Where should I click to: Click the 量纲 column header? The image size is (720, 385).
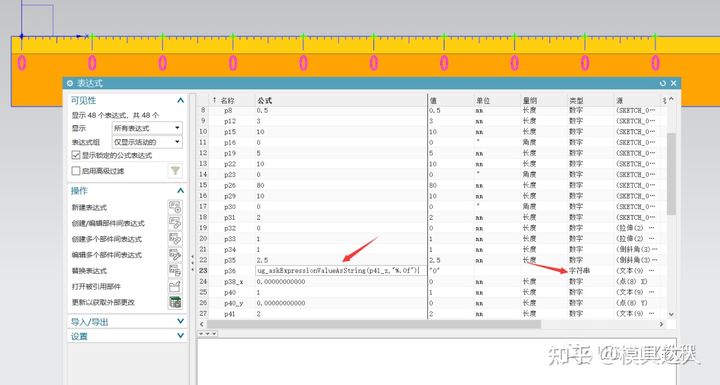[529, 100]
